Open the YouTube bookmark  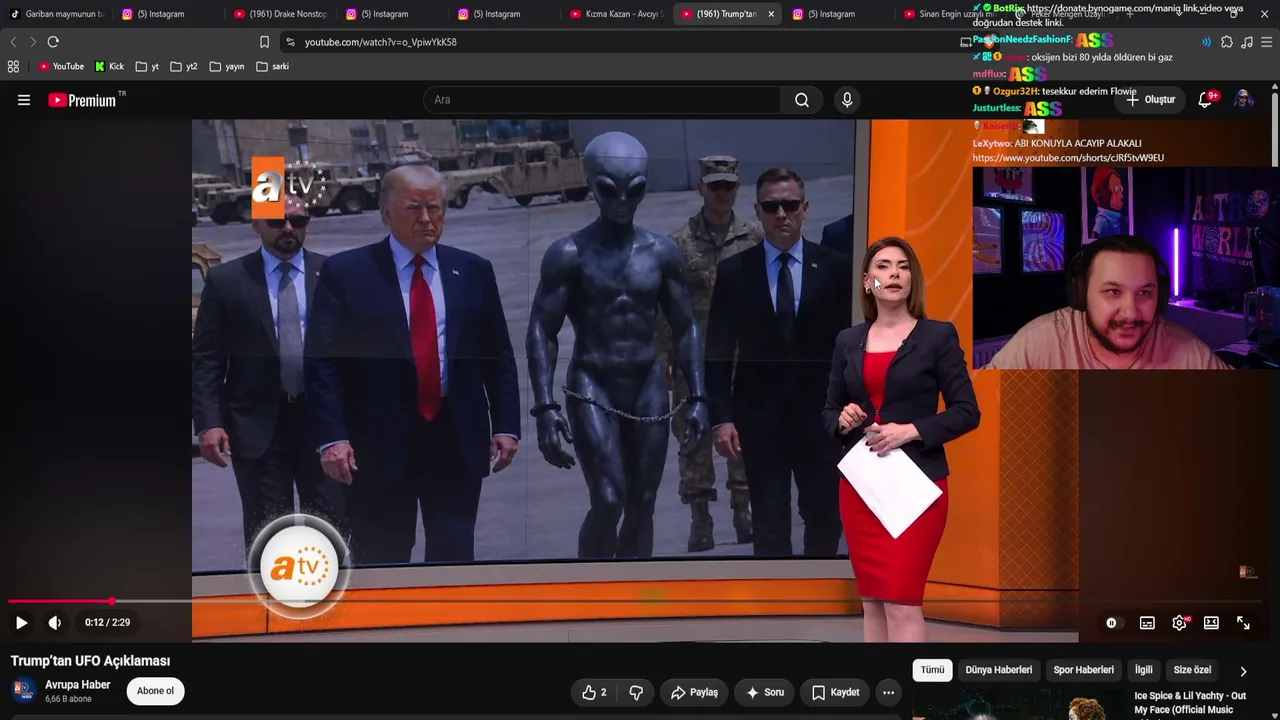61,67
